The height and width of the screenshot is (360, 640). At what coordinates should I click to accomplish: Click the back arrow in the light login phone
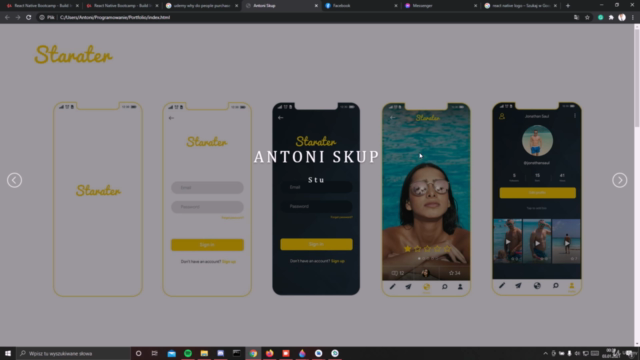pos(171,118)
